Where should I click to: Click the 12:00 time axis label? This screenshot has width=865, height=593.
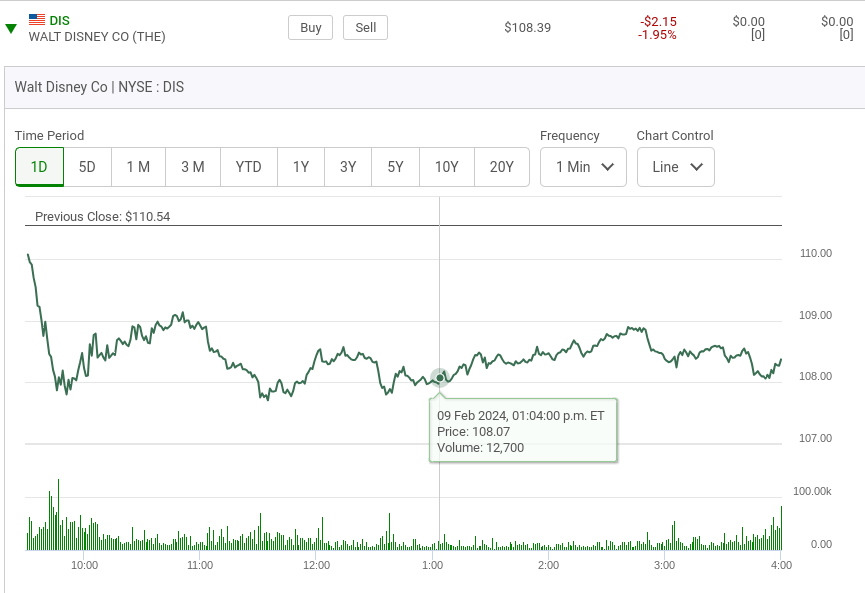coord(317,565)
